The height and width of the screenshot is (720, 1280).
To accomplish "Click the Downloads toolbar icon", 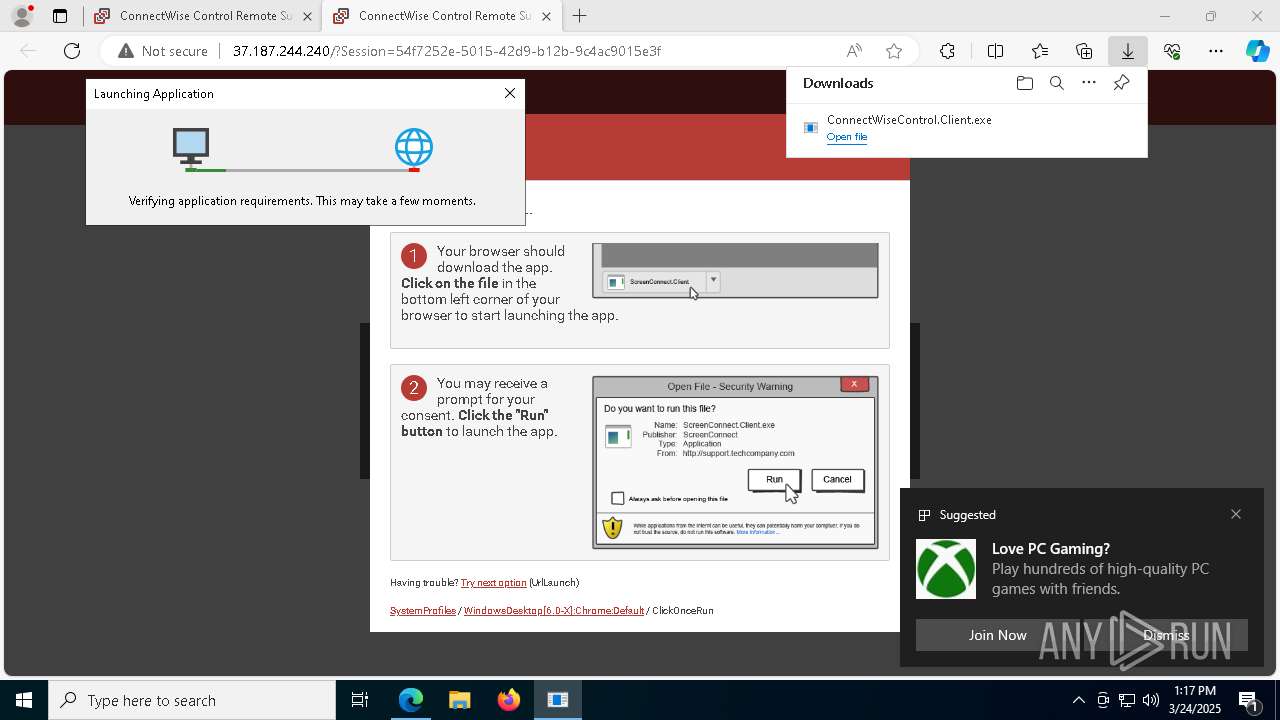I will coord(1128,51).
